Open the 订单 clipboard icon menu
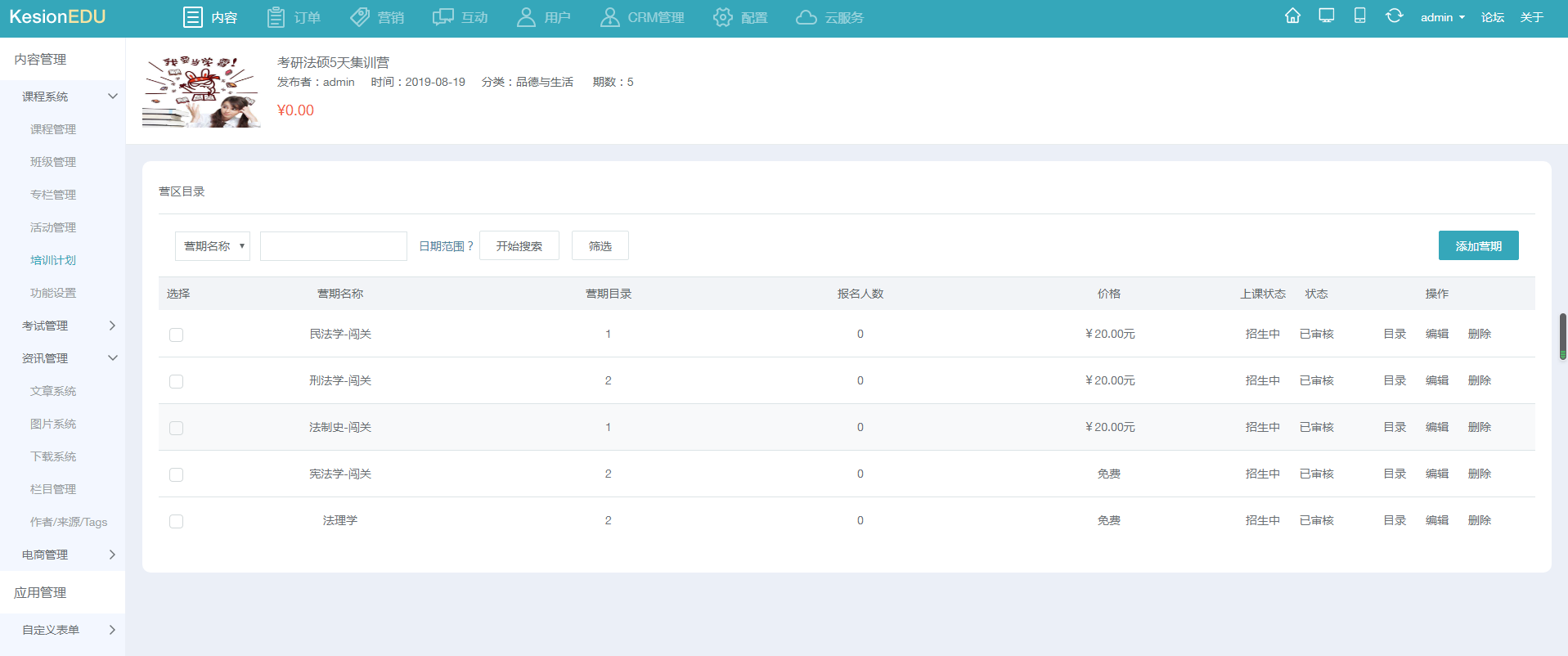 (294, 17)
